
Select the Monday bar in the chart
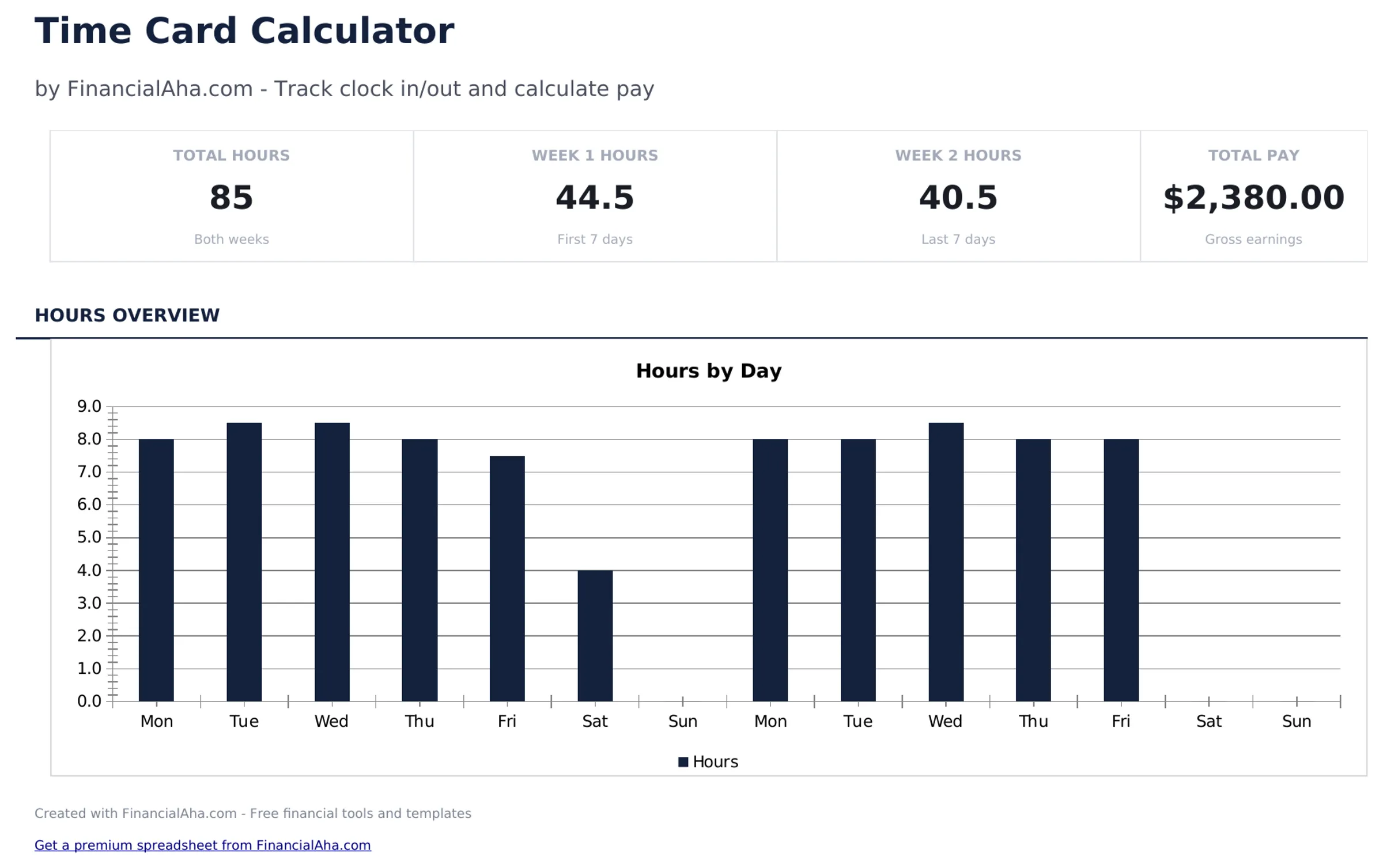[156, 570]
